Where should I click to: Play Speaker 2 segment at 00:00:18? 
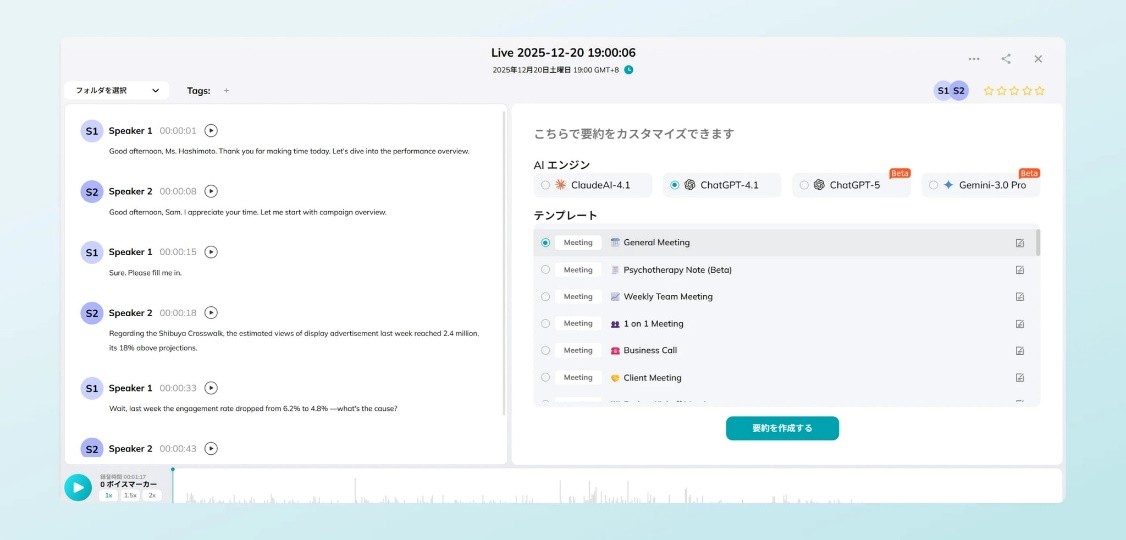[x=211, y=313]
